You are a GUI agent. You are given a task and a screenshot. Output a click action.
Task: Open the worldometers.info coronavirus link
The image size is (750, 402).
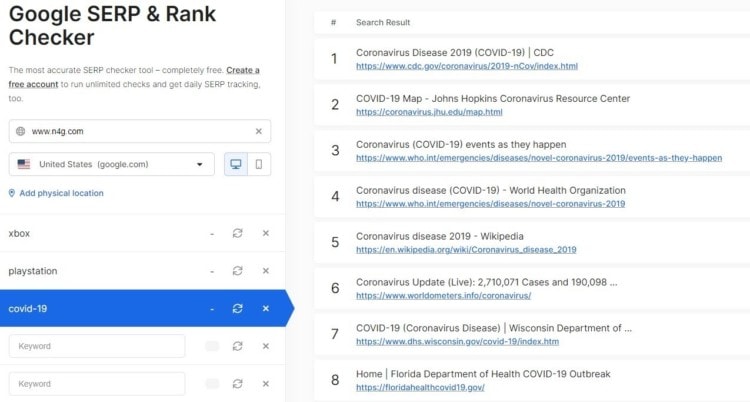(x=443, y=296)
